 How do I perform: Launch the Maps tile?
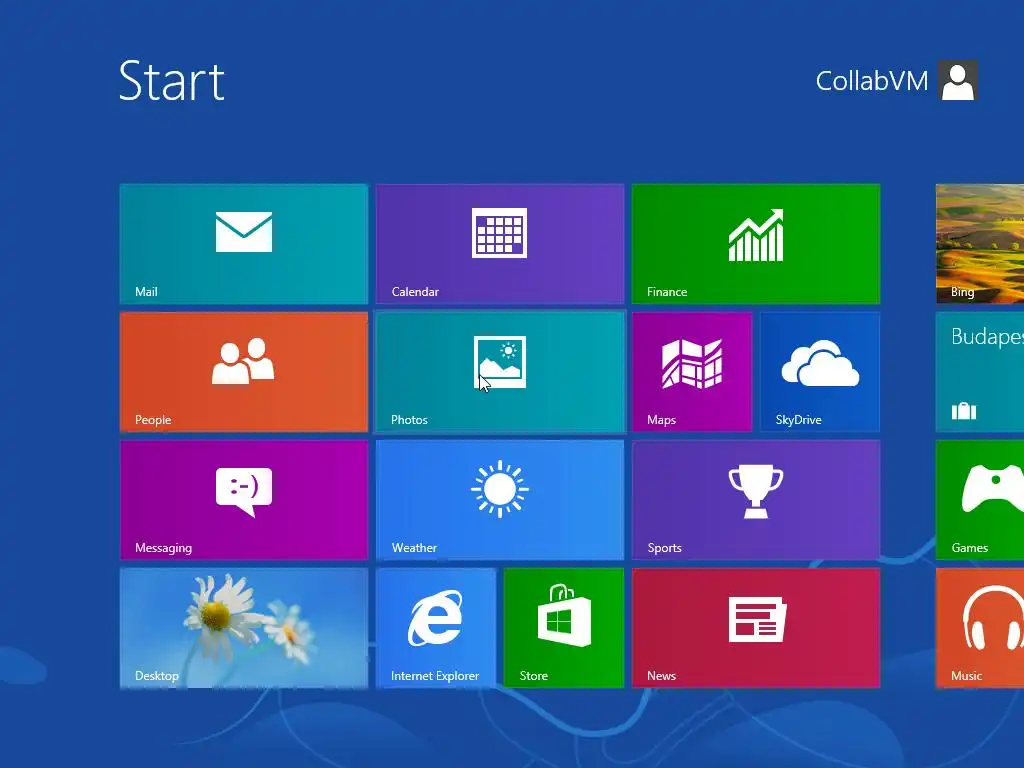692,372
